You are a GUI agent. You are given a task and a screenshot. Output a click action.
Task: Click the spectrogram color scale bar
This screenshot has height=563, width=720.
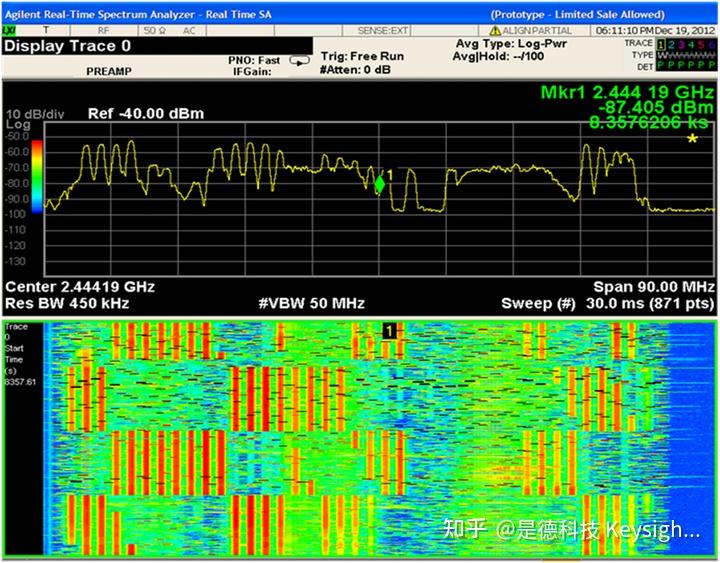point(37,177)
